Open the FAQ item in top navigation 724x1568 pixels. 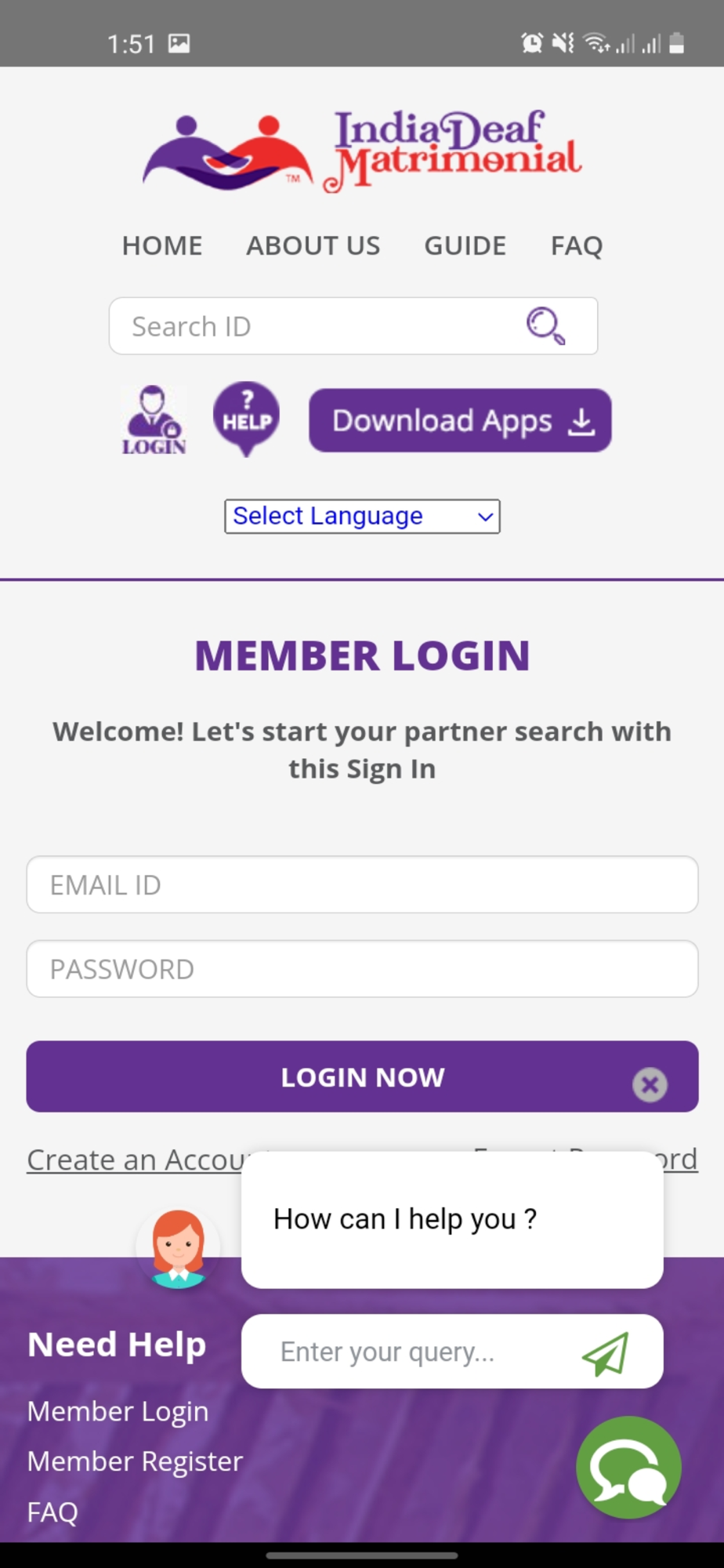point(577,245)
